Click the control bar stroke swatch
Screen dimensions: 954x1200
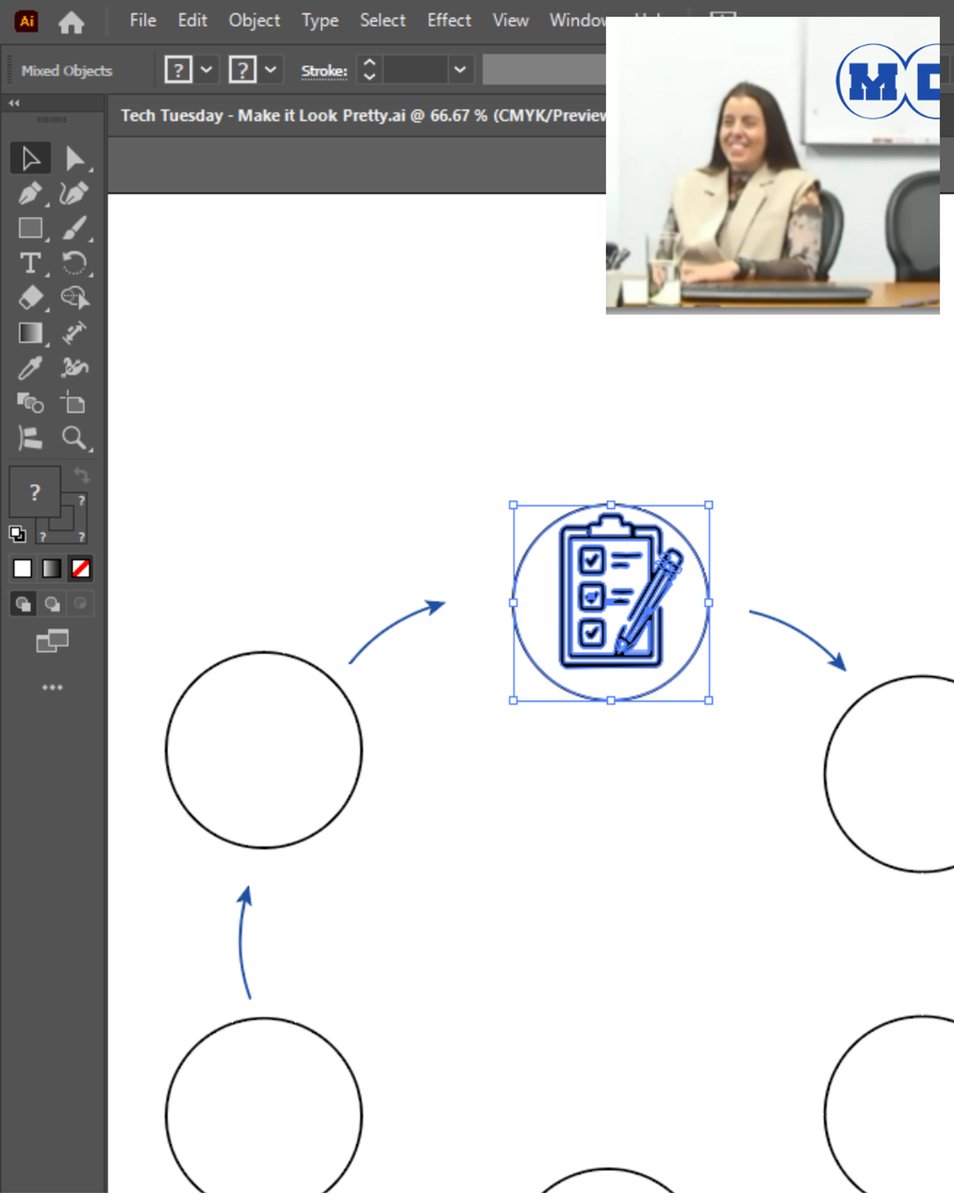pyautogui.click(x=243, y=70)
